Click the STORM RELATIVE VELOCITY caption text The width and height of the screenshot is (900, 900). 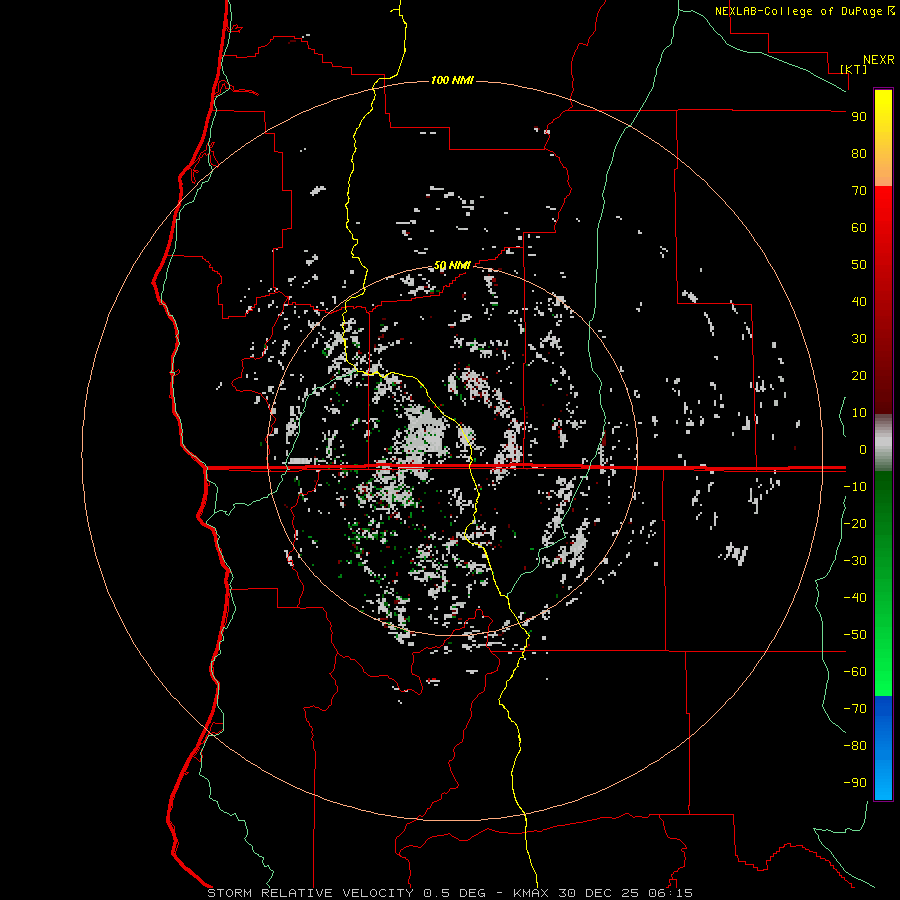point(311,892)
